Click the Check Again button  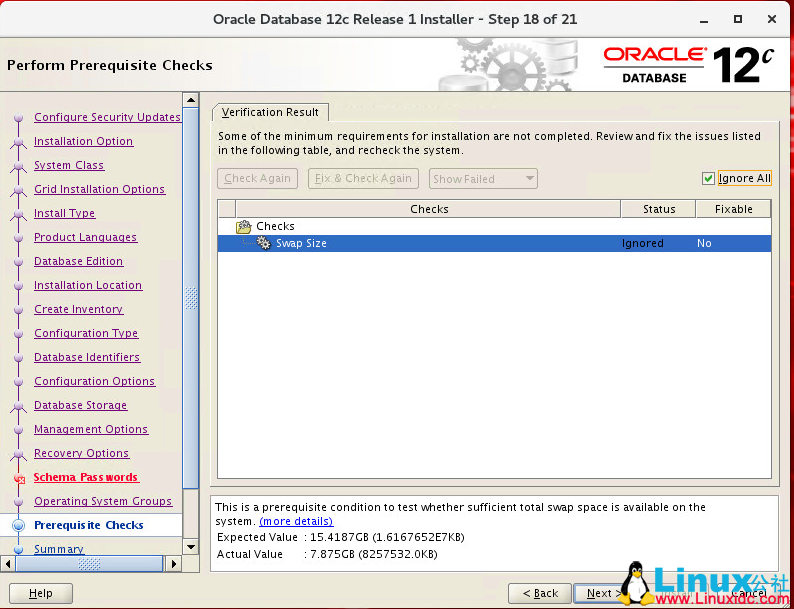coord(257,178)
